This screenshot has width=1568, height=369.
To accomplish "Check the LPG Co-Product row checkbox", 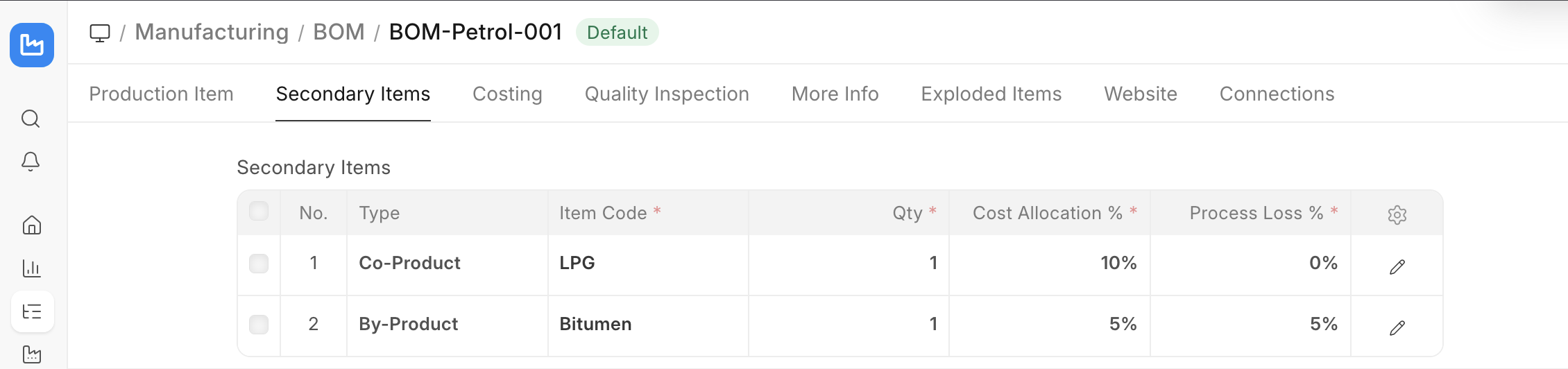I will click(259, 264).
